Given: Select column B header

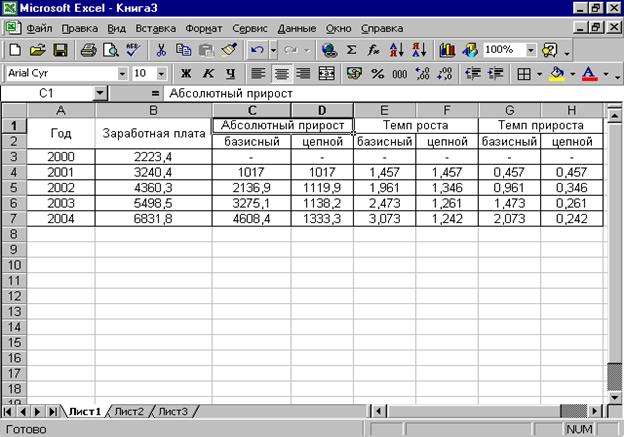Looking at the screenshot, I should 153,110.
